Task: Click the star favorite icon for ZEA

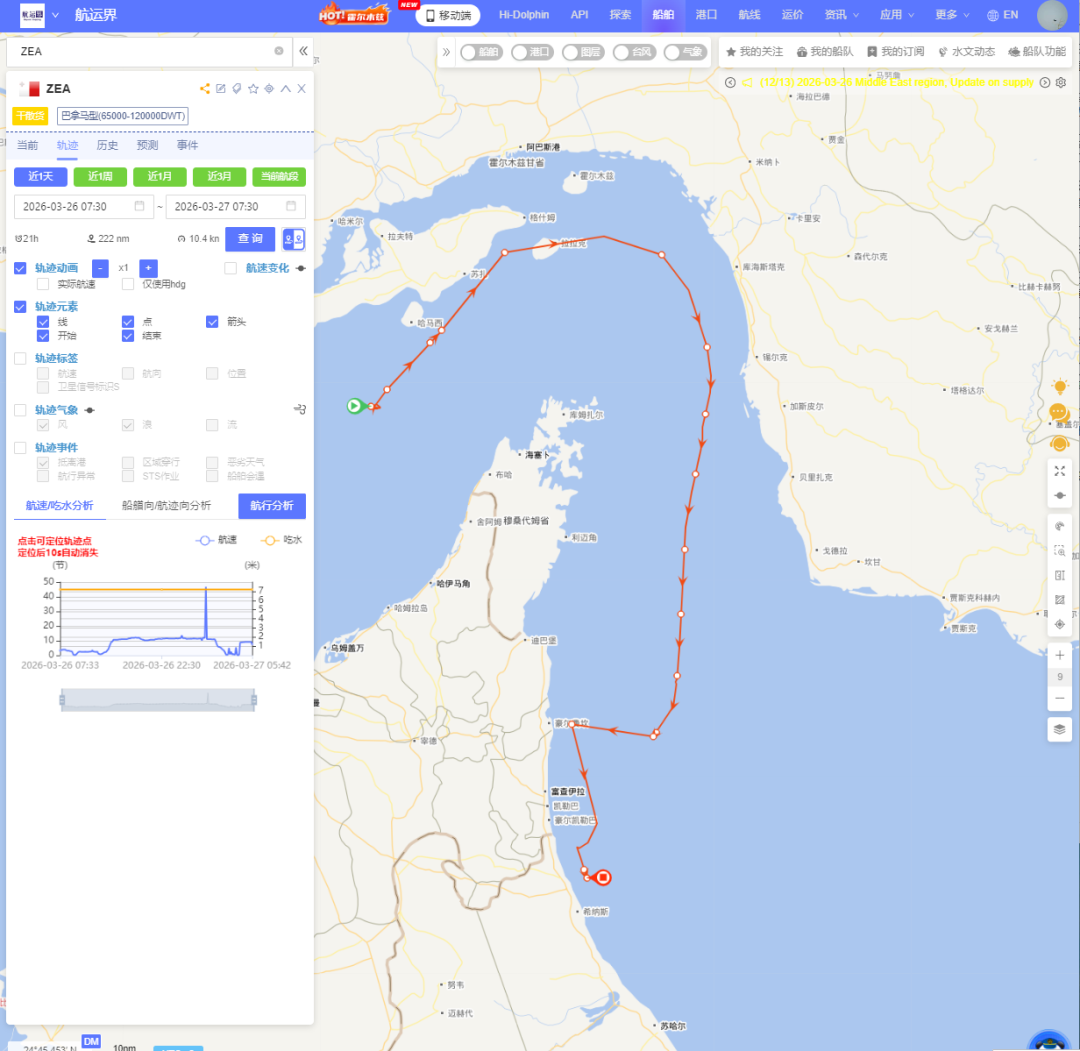Action: click(253, 89)
